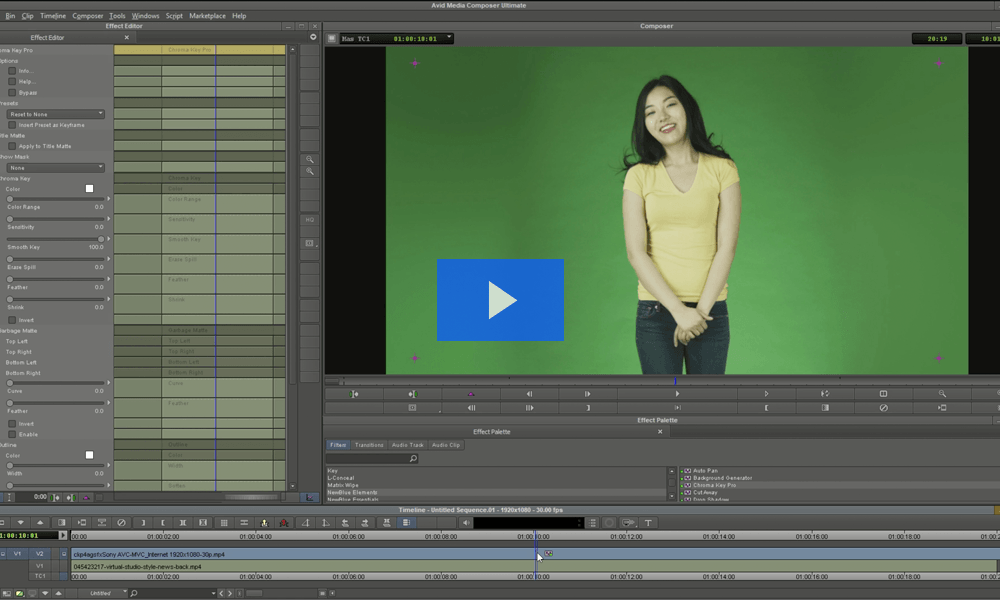Click Chroma Key Color swatch

89,189
